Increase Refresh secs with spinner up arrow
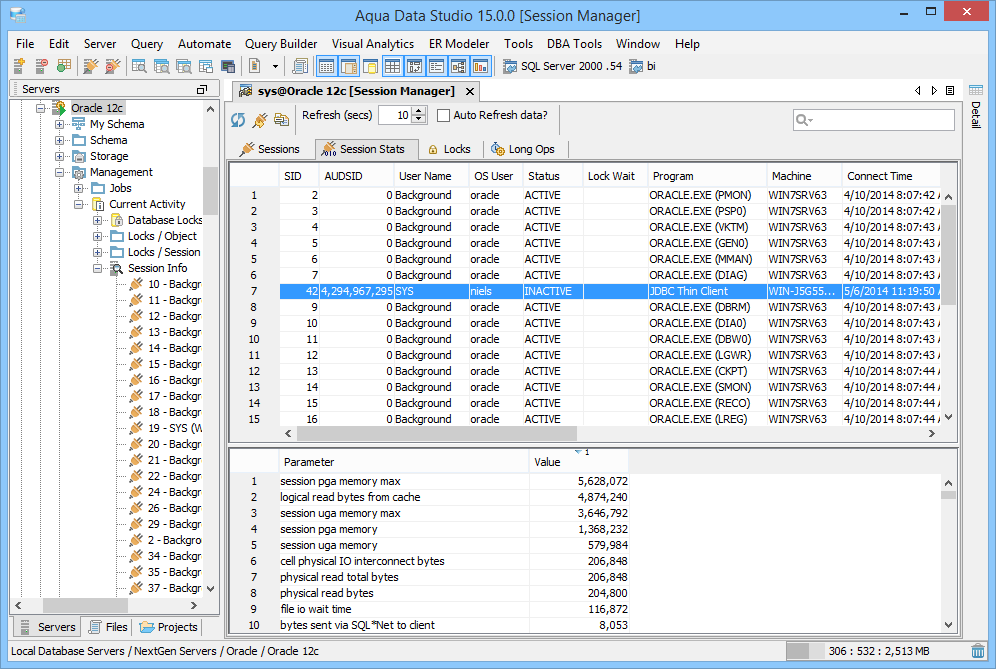 coord(419,111)
